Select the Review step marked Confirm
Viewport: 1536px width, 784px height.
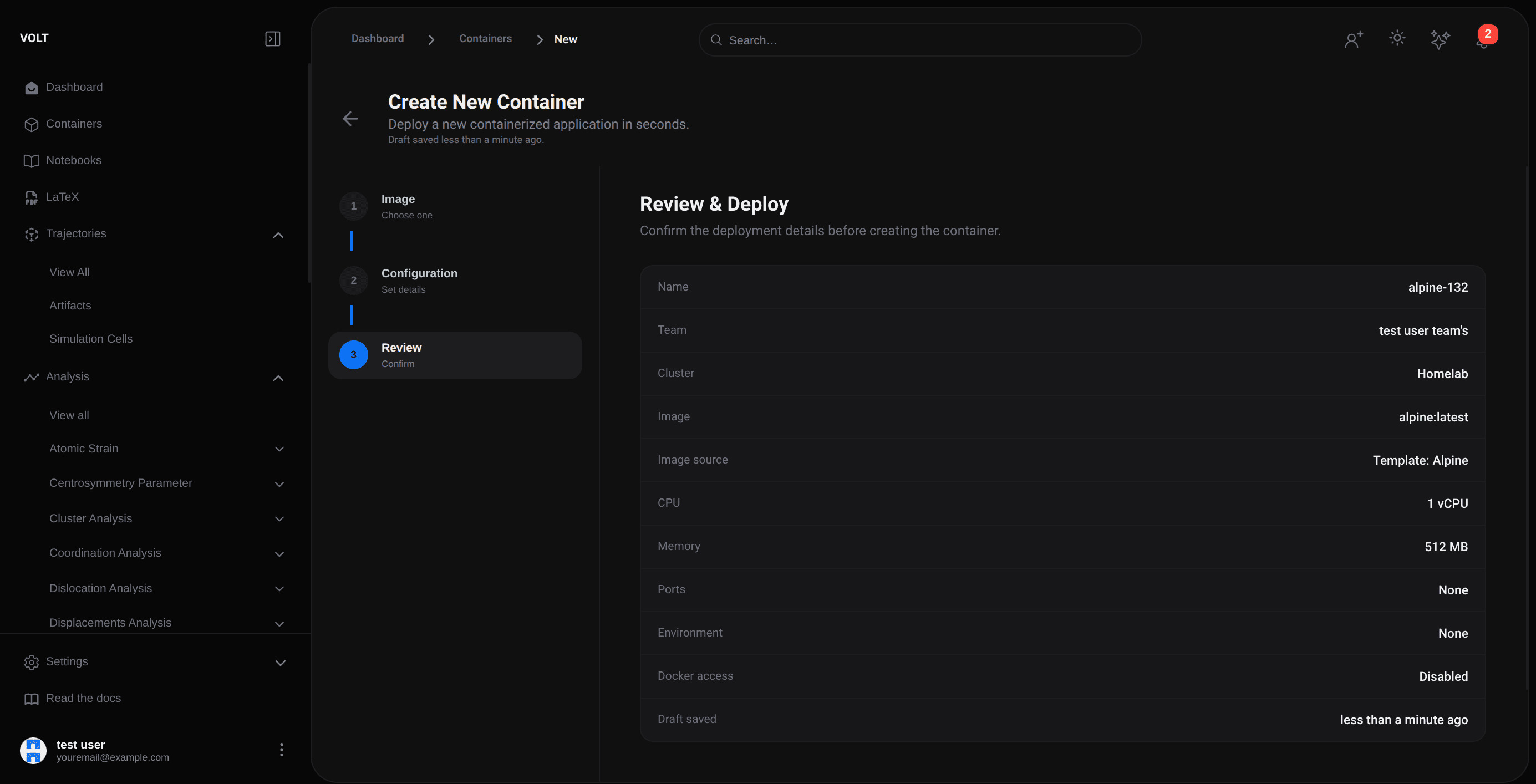click(x=455, y=354)
